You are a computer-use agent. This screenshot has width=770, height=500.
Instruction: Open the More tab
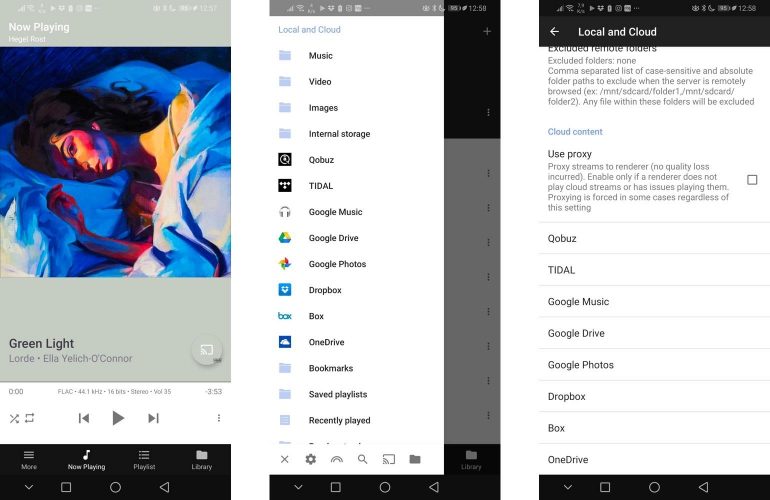[x=28, y=459]
